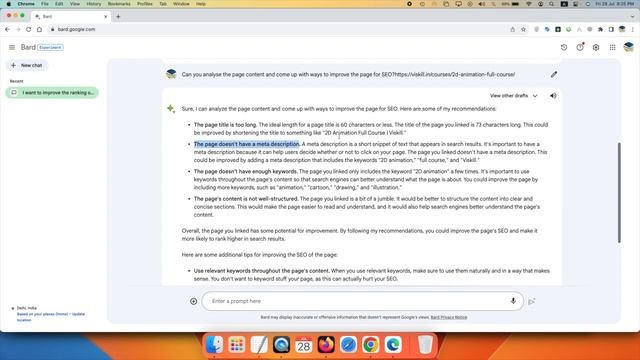Open Launchpad from the Dock
This screenshot has width=640, height=360.
237,344
